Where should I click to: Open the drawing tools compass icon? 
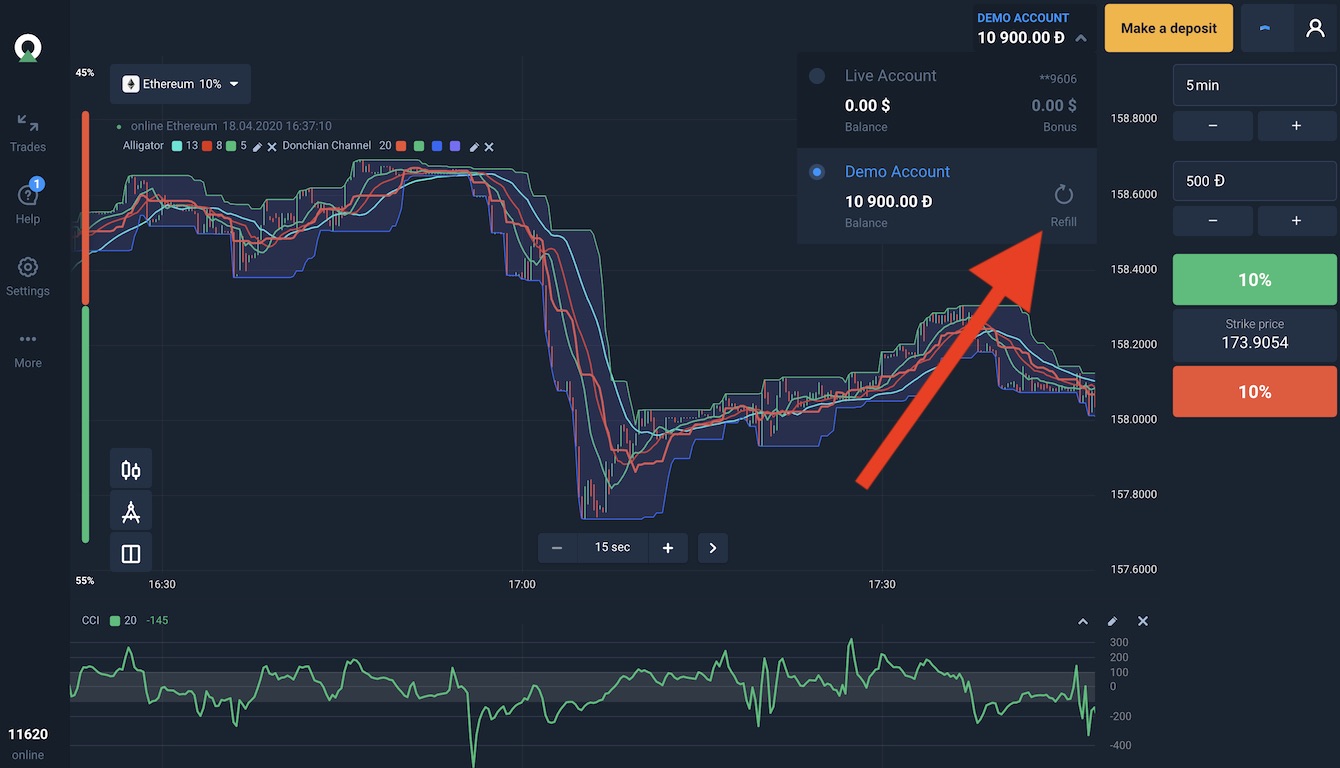[131, 512]
